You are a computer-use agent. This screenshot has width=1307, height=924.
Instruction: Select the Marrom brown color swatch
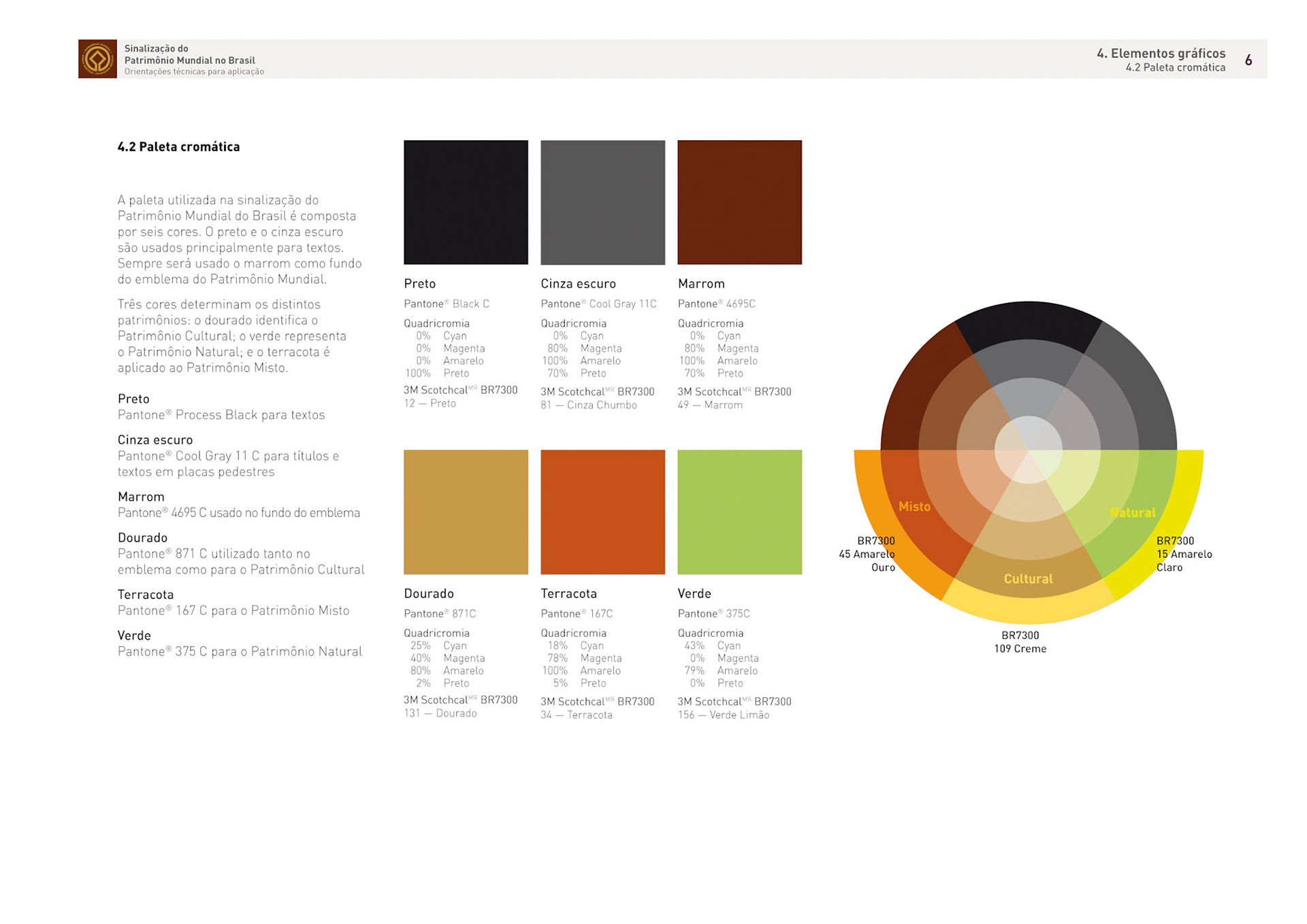point(739,202)
